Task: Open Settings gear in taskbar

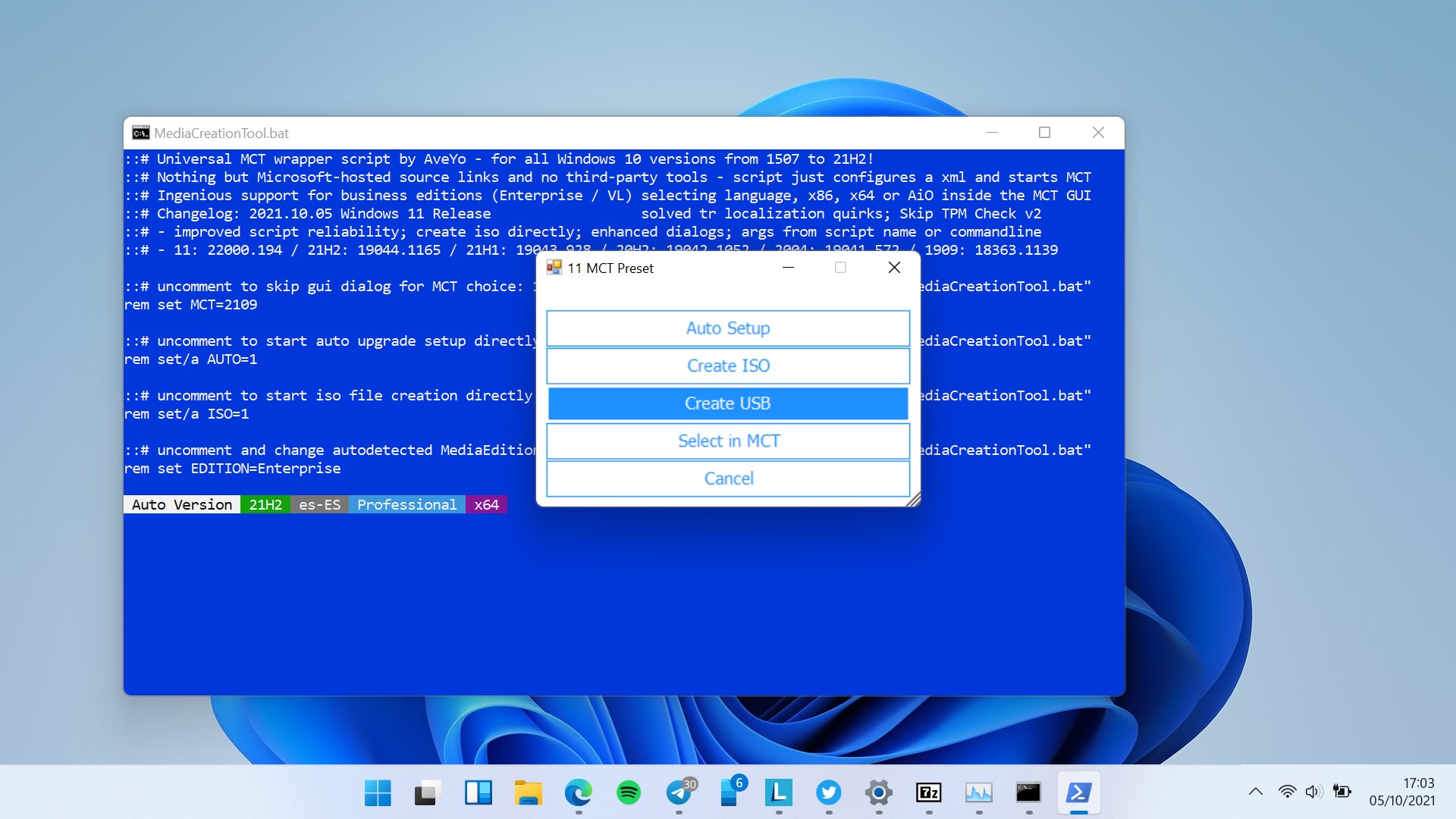Action: [x=878, y=793]
